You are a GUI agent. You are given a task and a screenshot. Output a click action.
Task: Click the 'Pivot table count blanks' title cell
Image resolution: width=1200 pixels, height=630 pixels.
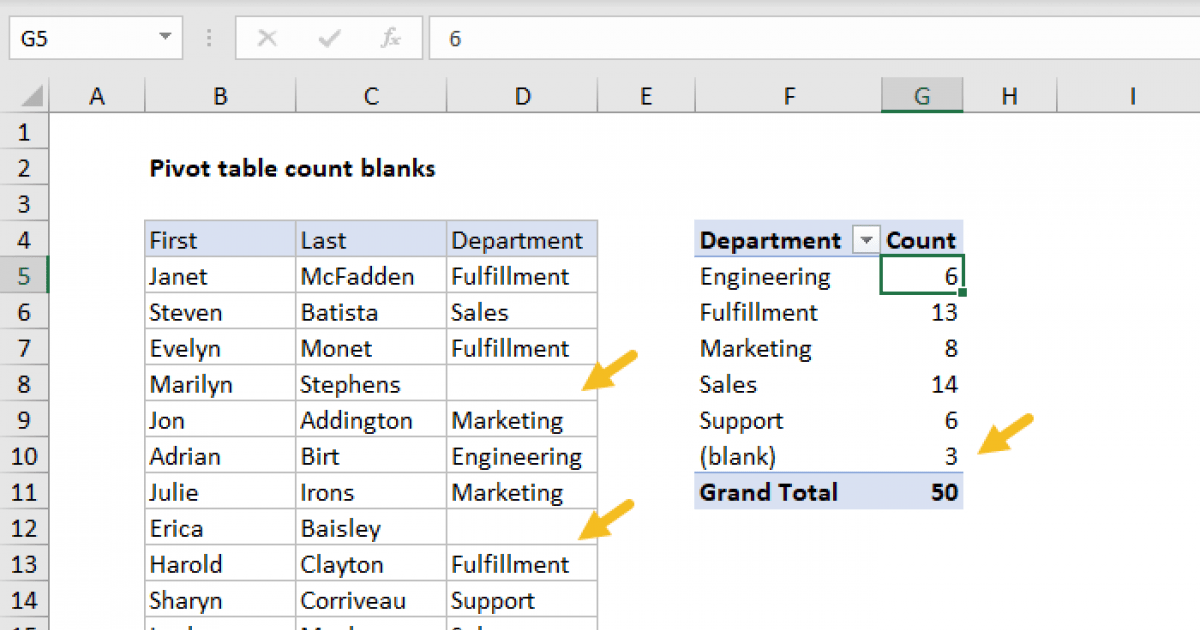click(x=292, y=169)
